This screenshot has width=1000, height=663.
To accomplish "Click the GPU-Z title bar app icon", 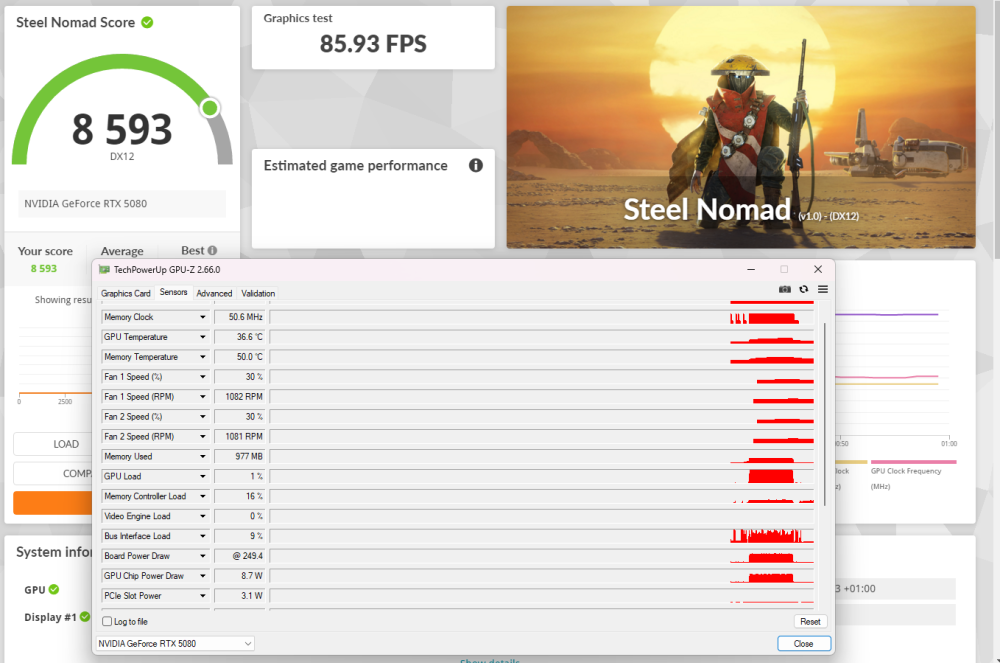I will point(104,270).
